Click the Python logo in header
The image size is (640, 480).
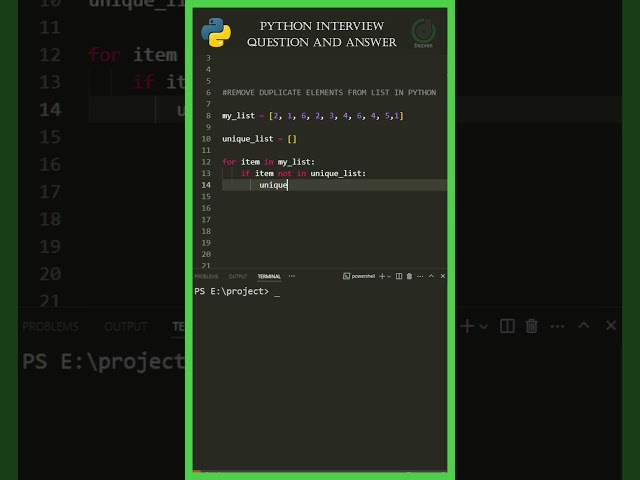(x=216, y=33)
